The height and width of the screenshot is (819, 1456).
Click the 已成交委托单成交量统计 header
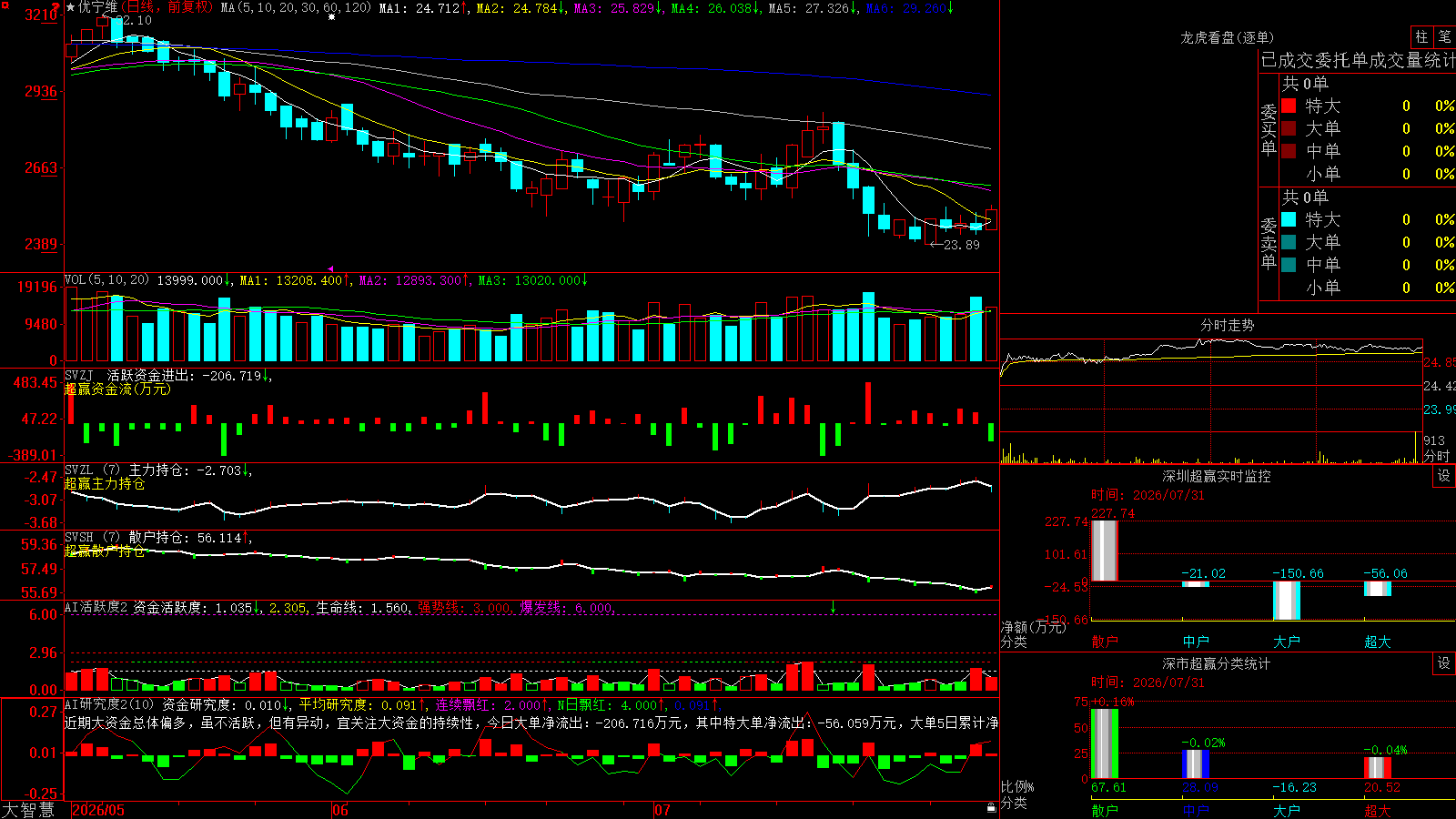coord(1358,60)
